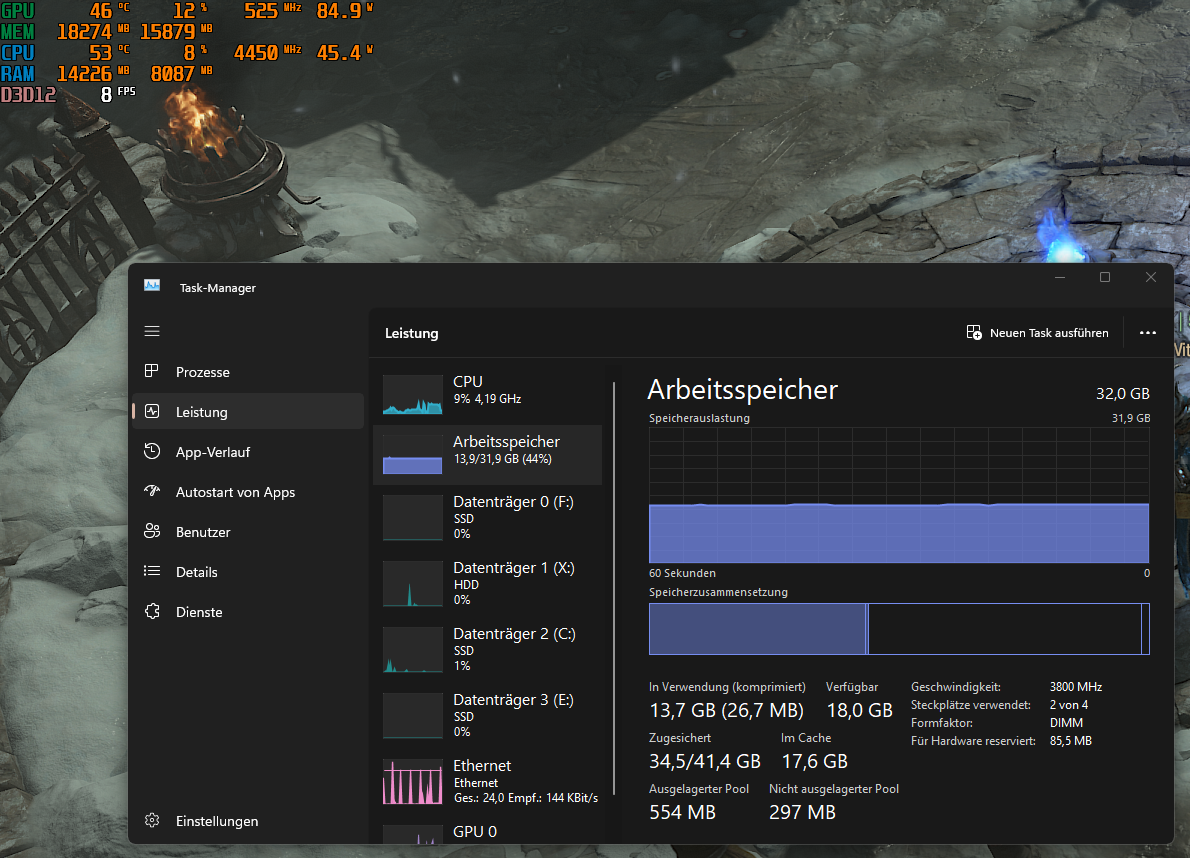Click the Arbeitsspeicher heading
This screenshot has width=1190, height=858.
tap(742, 390)
